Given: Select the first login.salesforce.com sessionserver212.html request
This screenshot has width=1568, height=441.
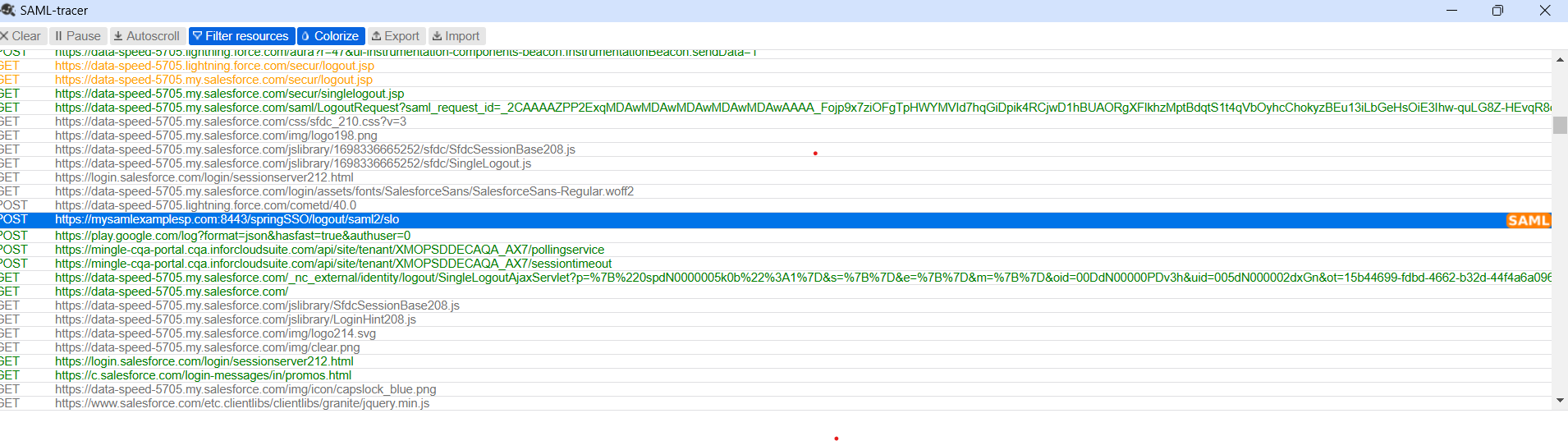Looking at the screenshot, I should pyautogui.click(x=776, y=177).
